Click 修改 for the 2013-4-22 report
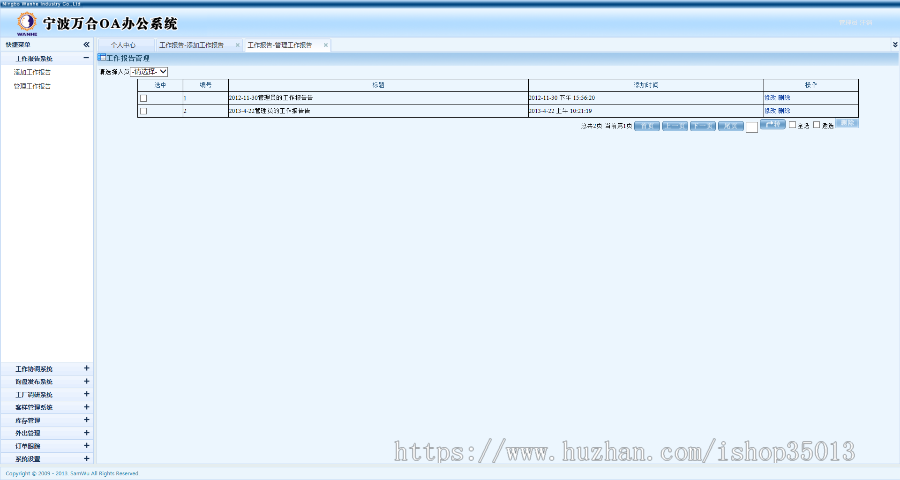The height and width of the screenshot is (480, 900). pyautogui.click(x=770, y=111)
